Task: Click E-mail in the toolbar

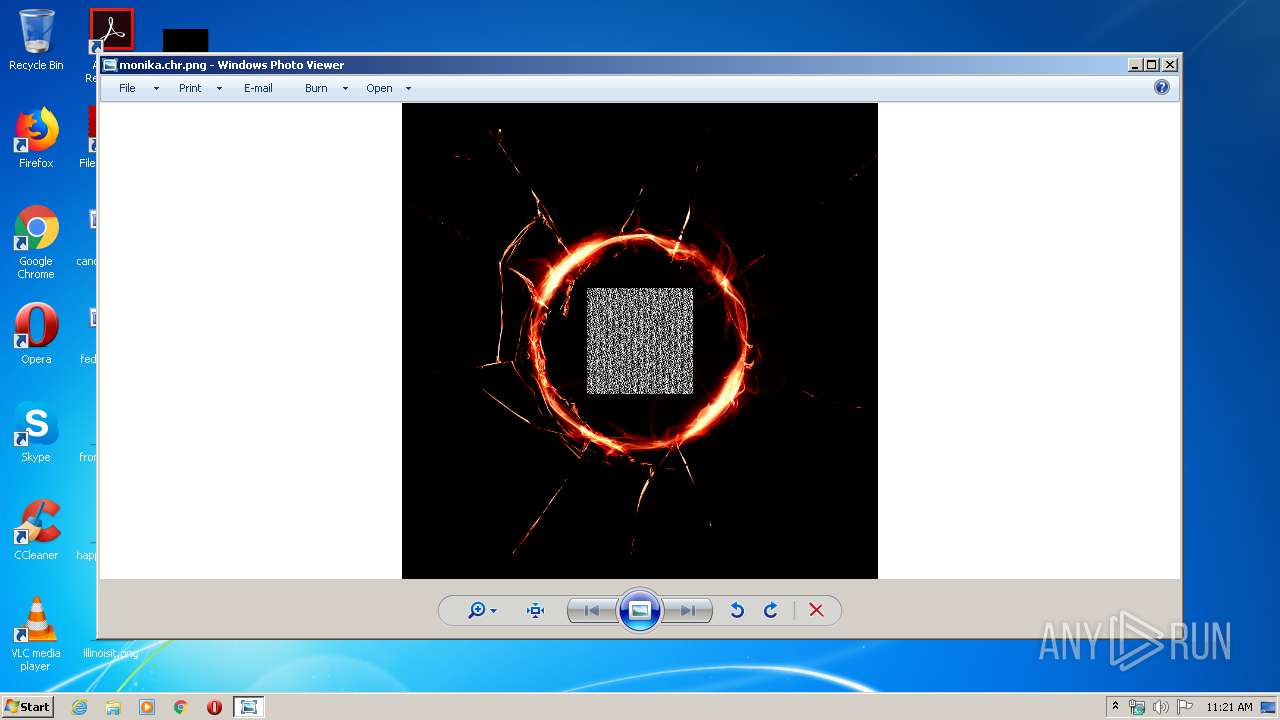Action: [258, 88]
